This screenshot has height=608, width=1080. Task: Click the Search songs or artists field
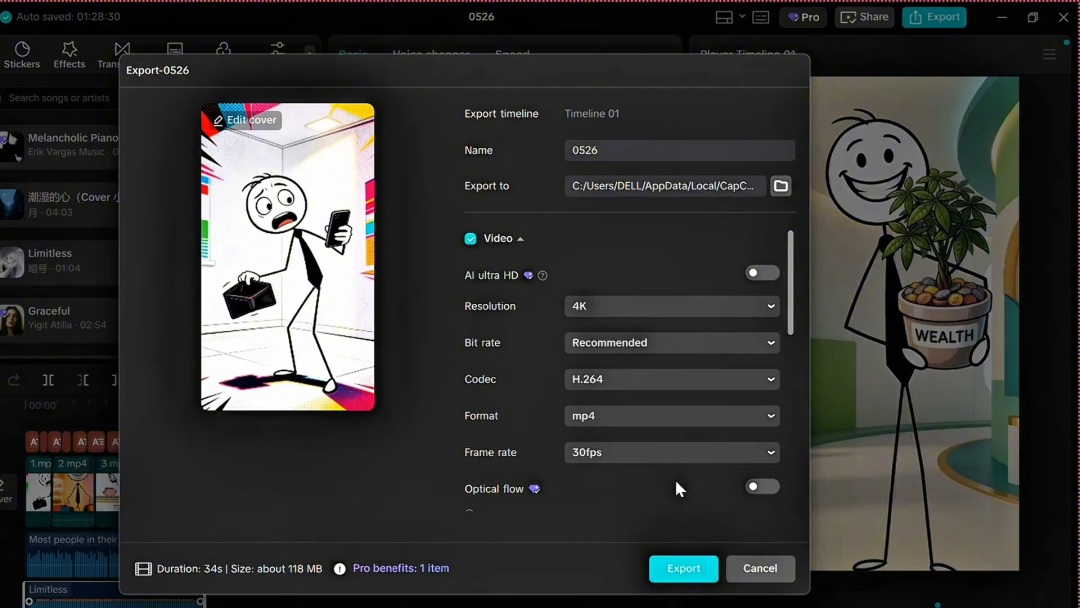pos(59,98)
